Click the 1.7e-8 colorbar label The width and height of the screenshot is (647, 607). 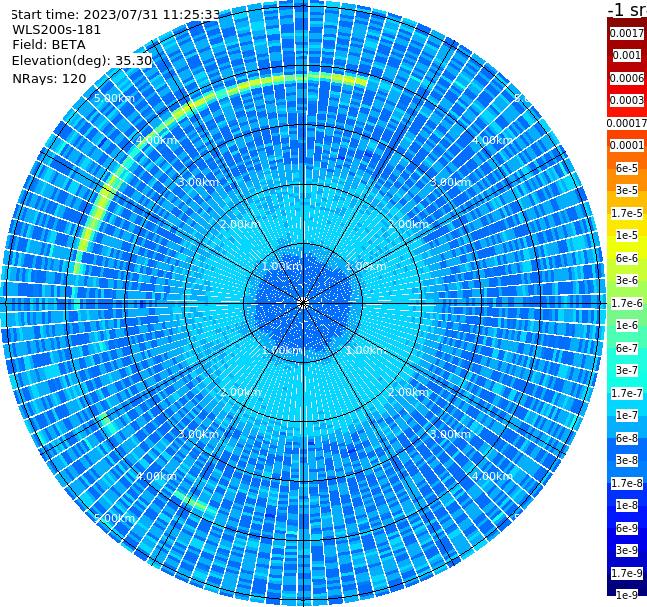pyautogui.click(x=627, y=483)
